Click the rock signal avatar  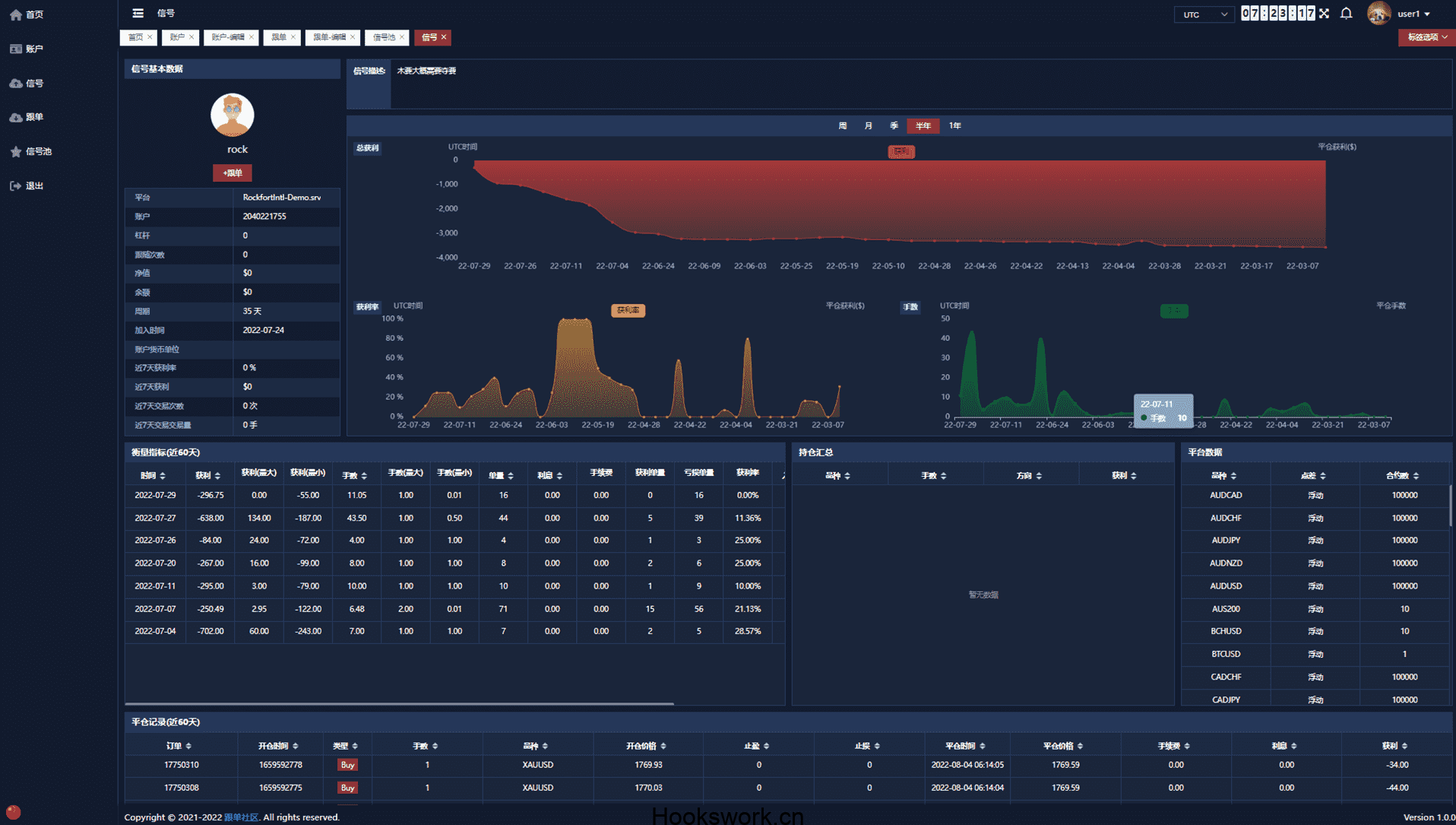pos(232,116)
